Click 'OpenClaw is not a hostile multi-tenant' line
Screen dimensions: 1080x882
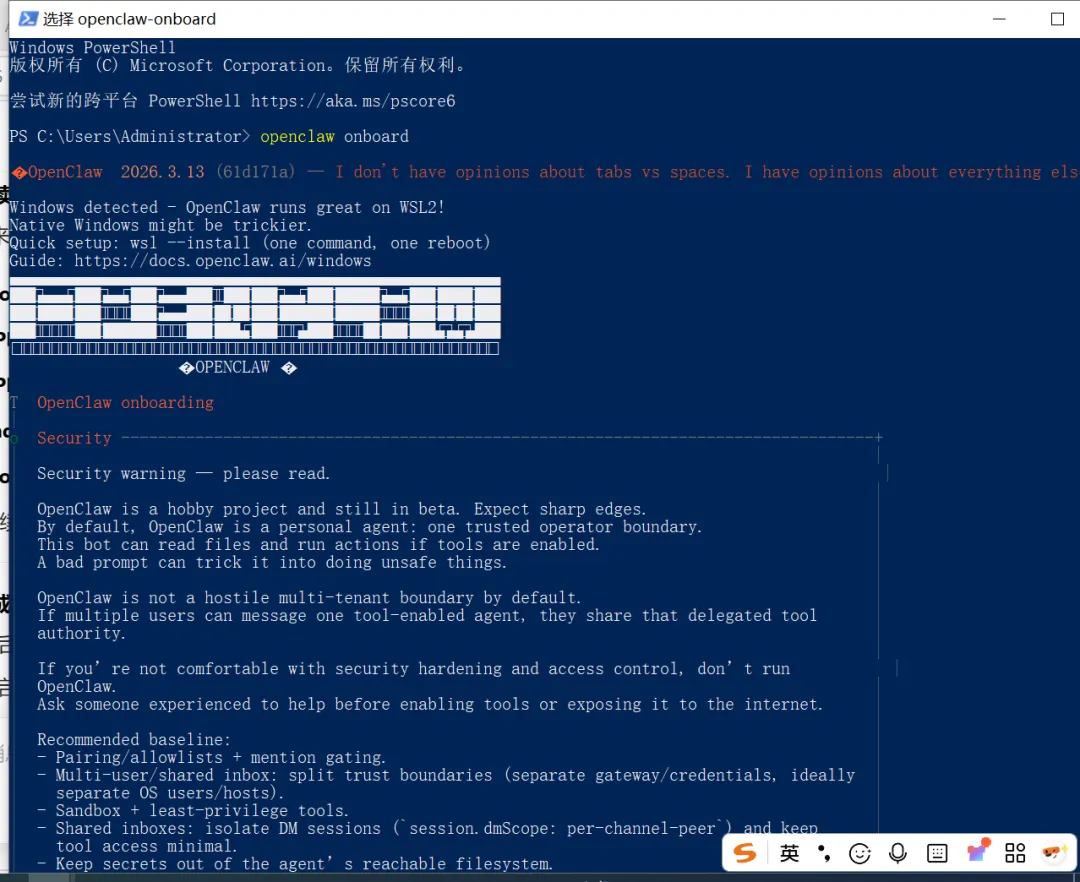309,598
